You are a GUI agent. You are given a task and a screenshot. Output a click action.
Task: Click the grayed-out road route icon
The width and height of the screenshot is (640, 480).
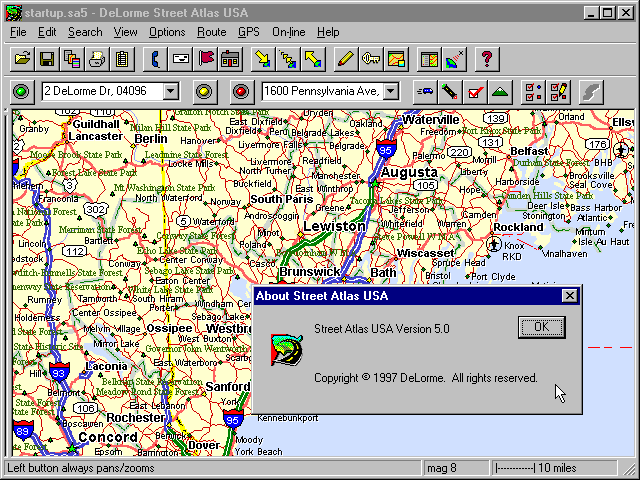(591, 91)
